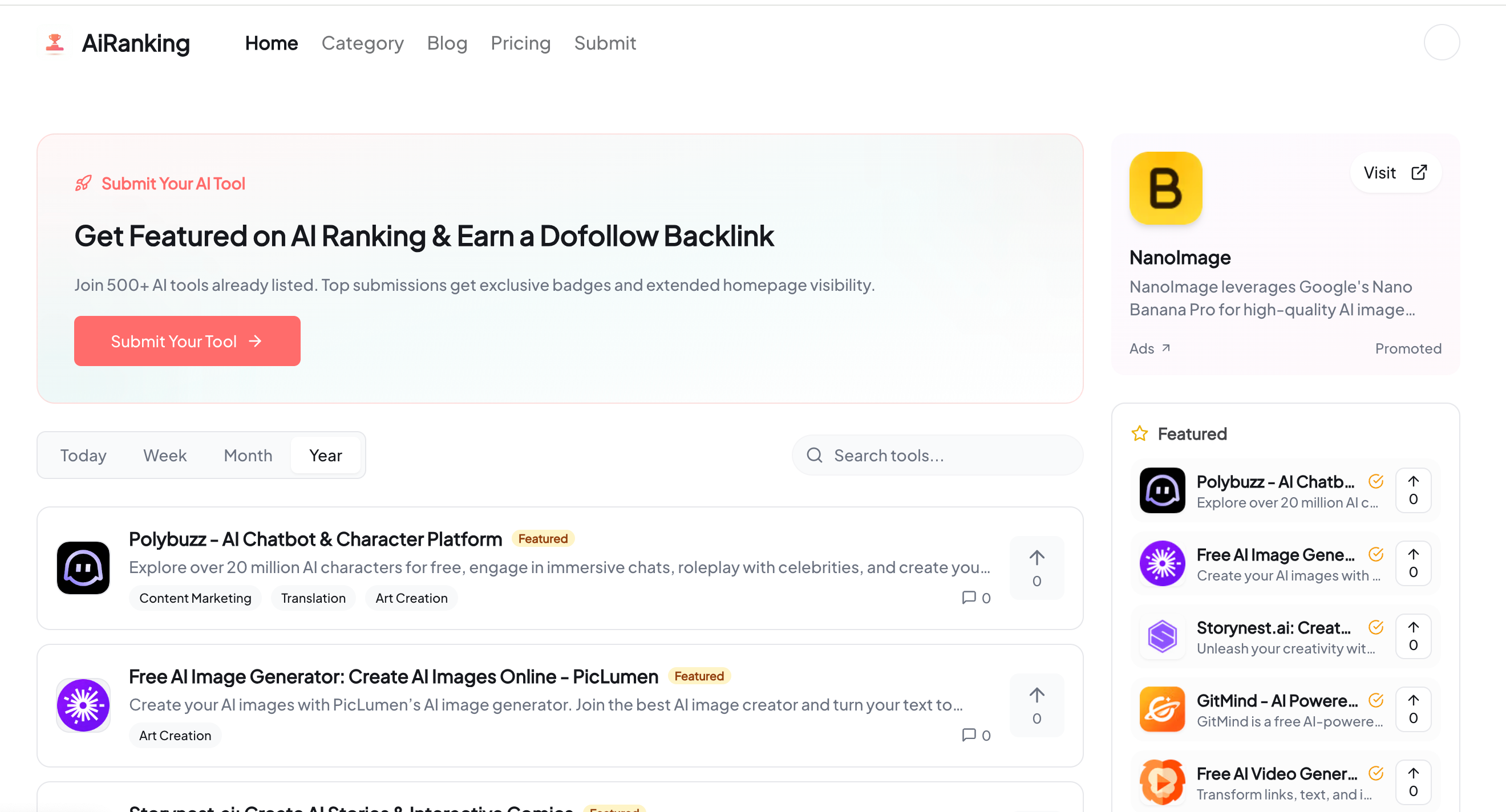Open the Category navigation menu

pyautogui.click(x=362, y=43)
